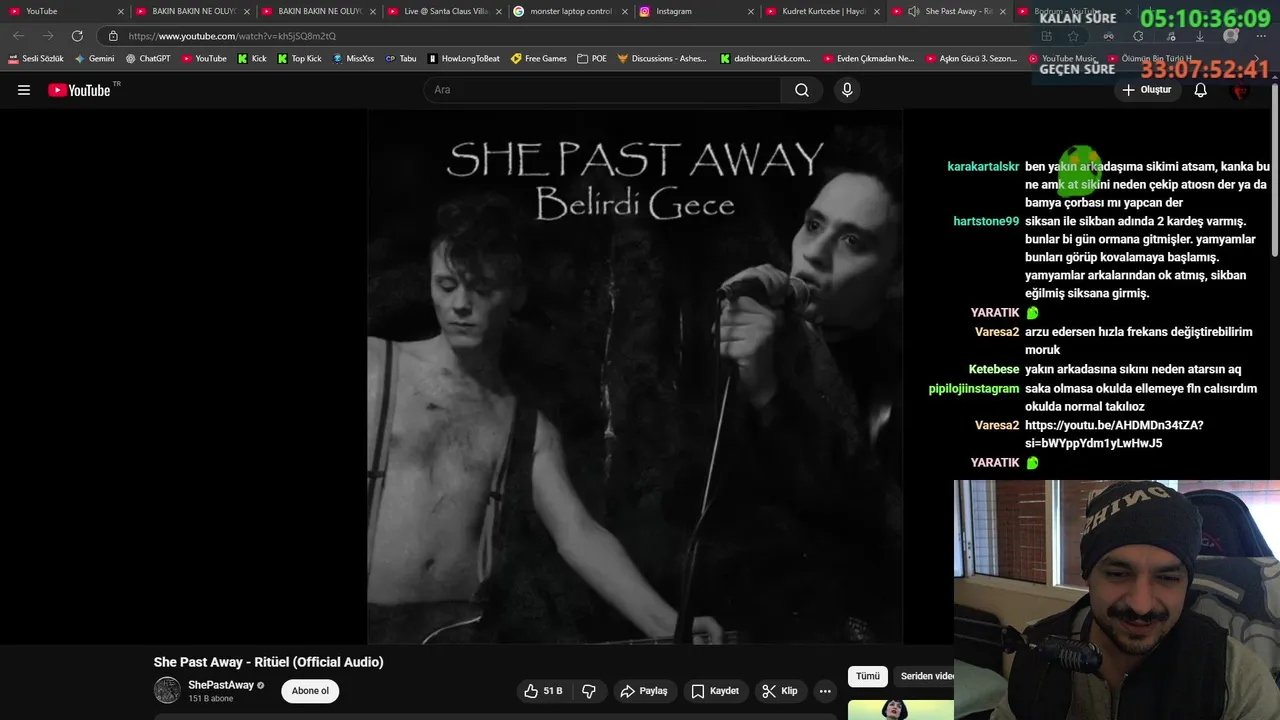Reload the page with the refresh icon

pyautogui.click(x=77, y=36)
